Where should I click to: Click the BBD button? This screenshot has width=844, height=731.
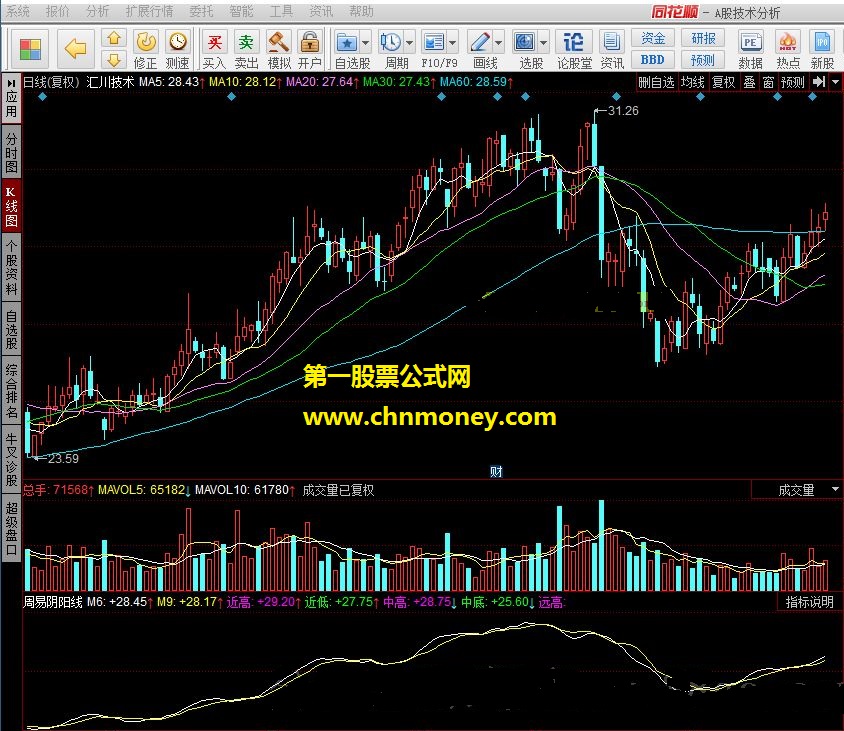point(653,60)
